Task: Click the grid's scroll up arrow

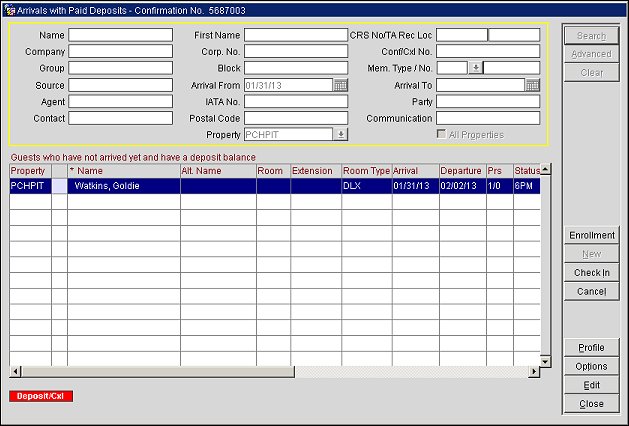Action: pyautogui.click(x=546, y=169)
